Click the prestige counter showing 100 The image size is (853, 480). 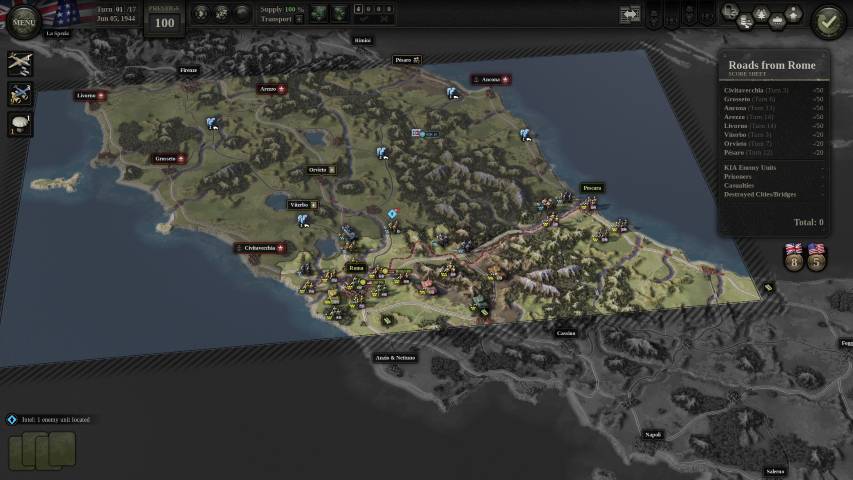165,22
